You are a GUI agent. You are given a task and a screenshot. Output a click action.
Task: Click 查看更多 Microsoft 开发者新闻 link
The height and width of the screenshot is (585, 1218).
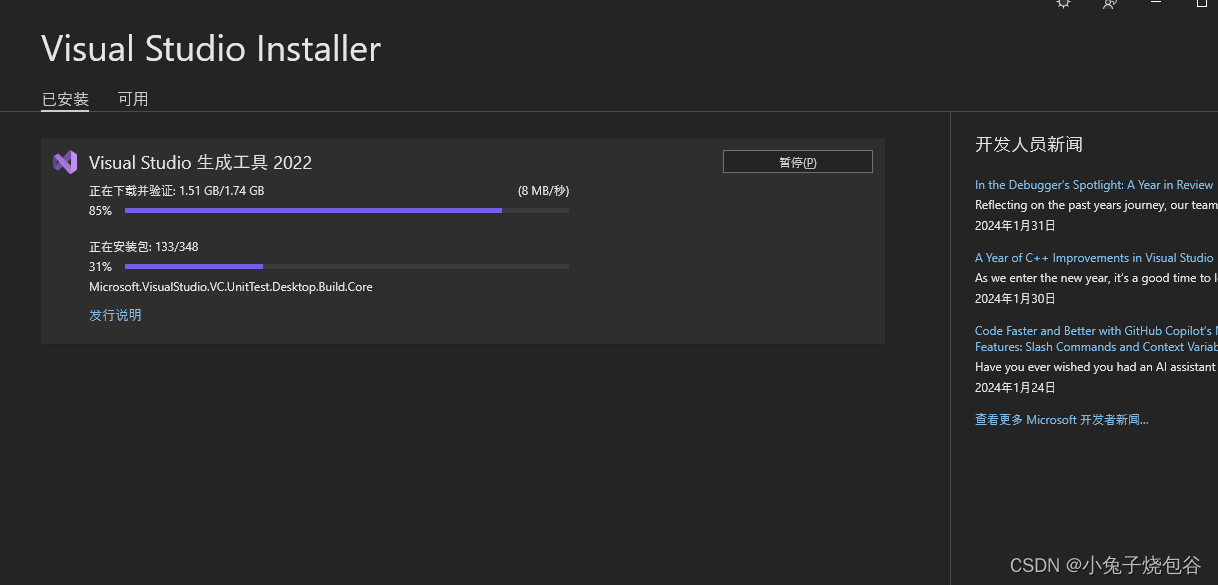1062,420
